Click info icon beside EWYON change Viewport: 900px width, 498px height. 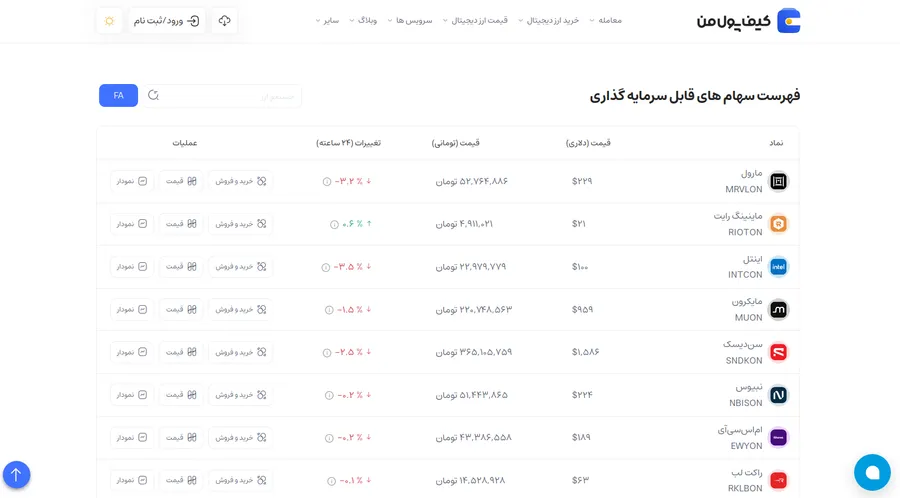coord(329,438)
